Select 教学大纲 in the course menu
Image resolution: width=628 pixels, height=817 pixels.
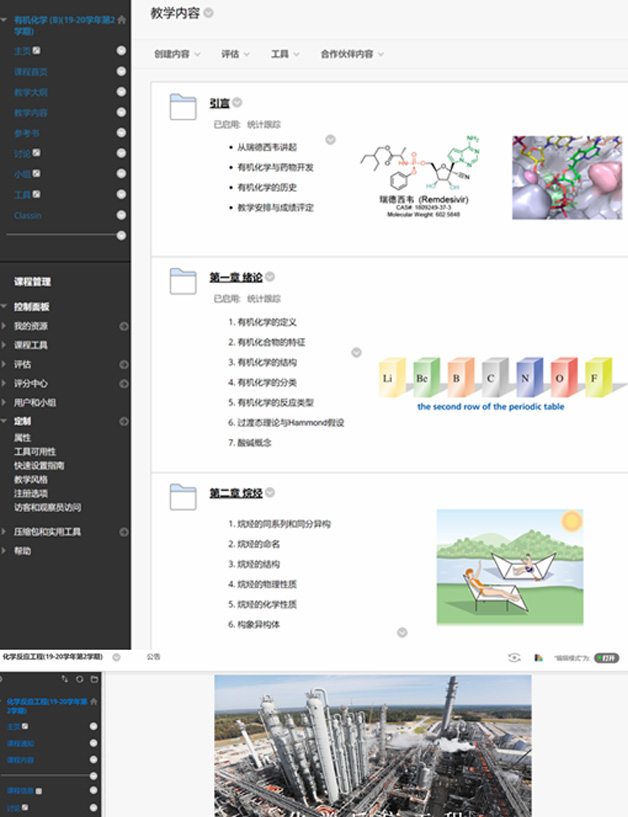pos(31,92)
